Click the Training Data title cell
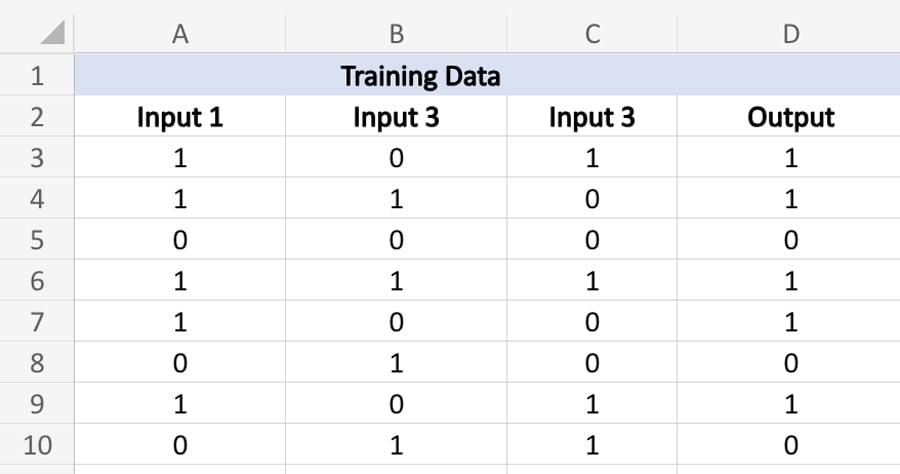 [x=420, y=75]
